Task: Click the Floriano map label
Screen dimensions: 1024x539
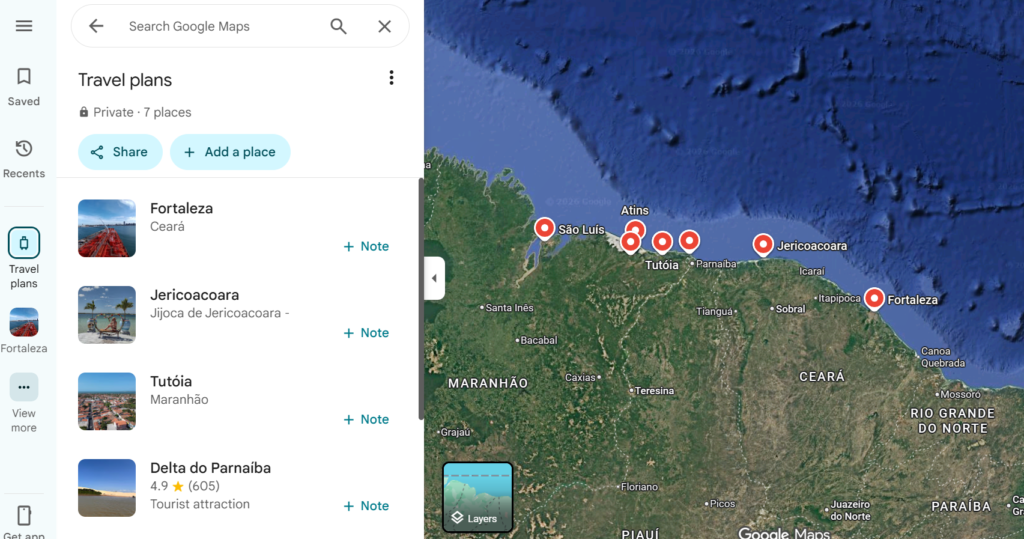Action: (x=639, y=487)
